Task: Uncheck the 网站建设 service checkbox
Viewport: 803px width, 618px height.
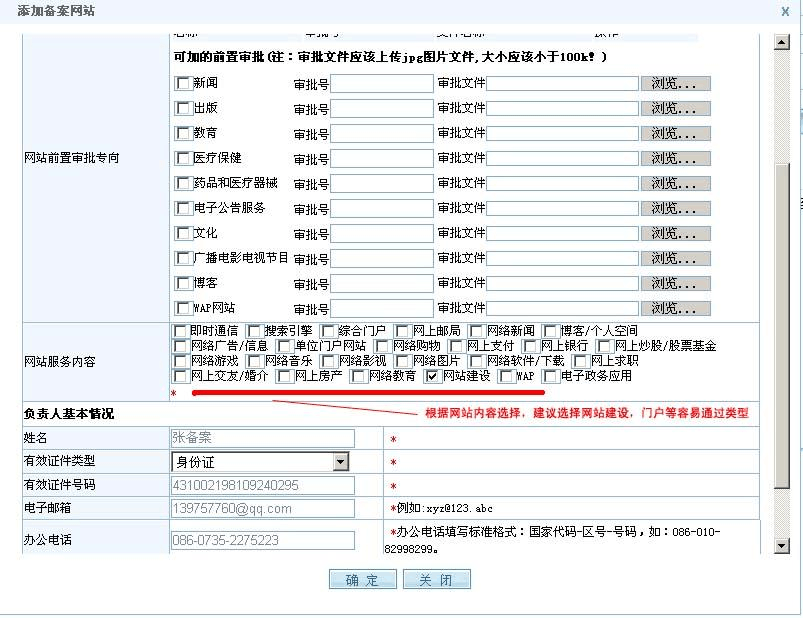Action: tap(432, 377)
